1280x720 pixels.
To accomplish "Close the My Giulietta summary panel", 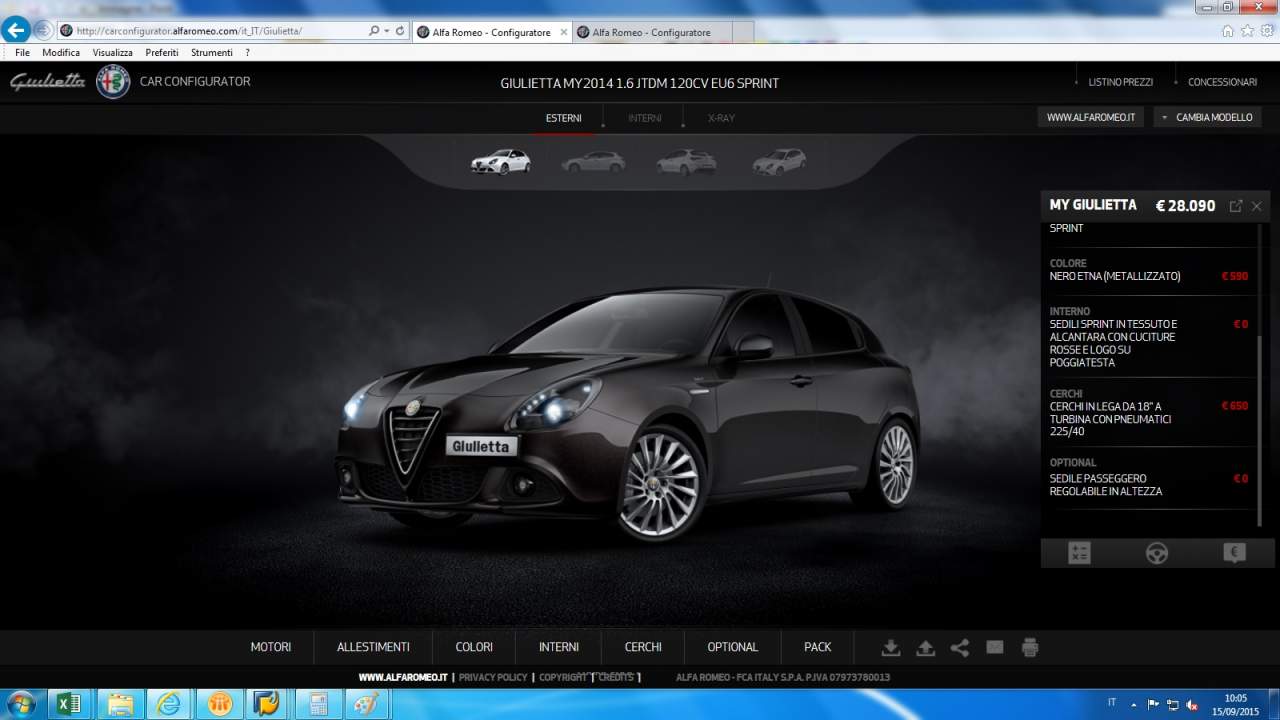I will [x=1257, y=206].
